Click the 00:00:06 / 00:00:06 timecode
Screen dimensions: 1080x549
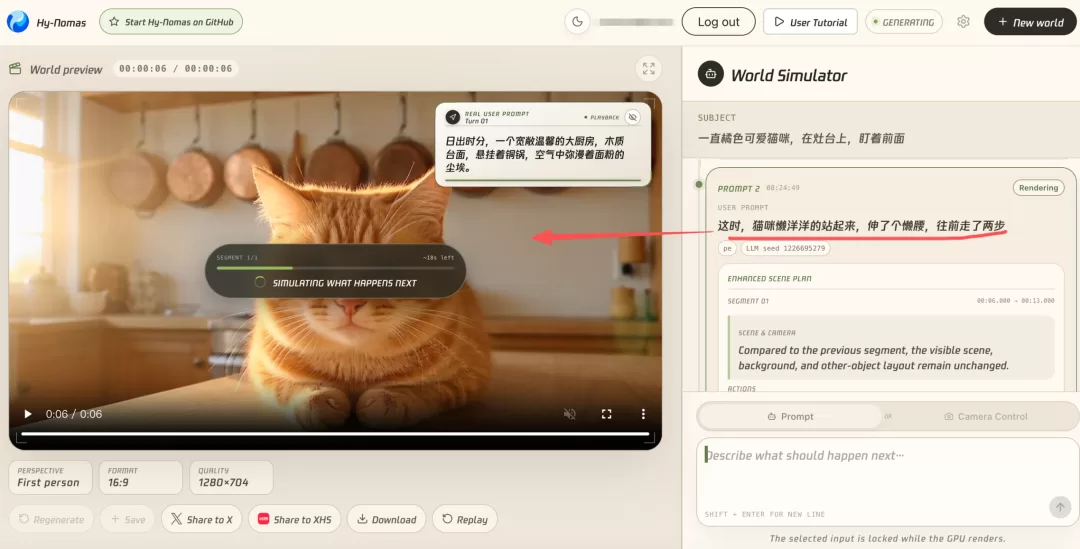(175, 69)
